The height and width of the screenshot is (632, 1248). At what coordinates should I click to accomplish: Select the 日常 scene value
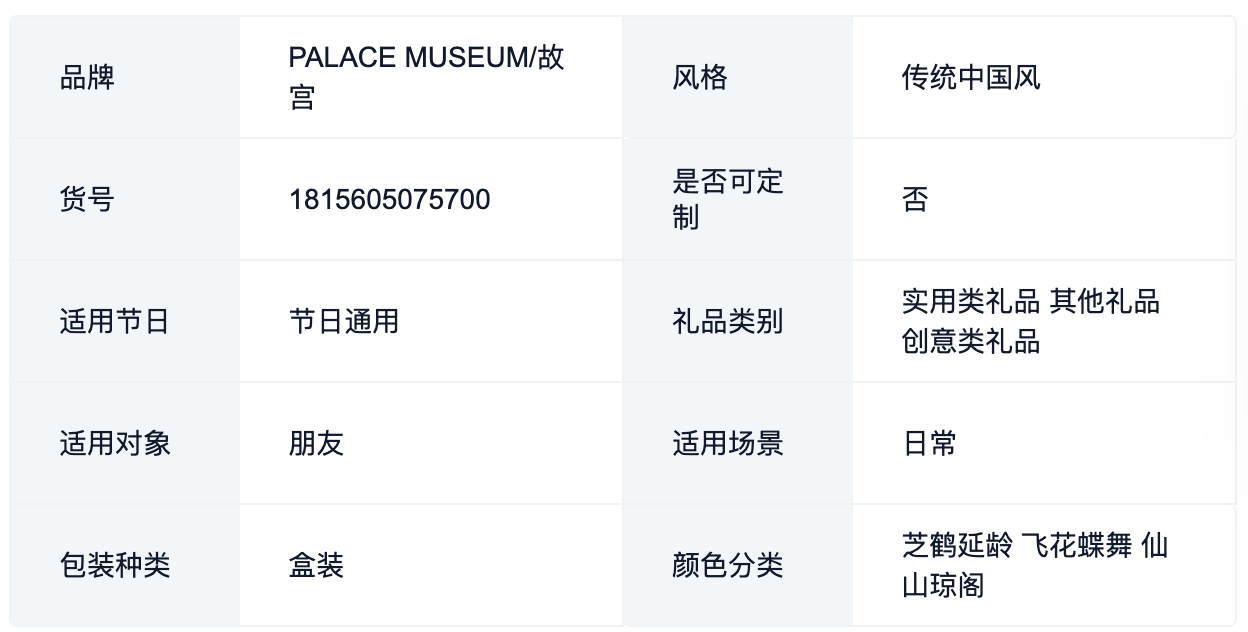929,443
